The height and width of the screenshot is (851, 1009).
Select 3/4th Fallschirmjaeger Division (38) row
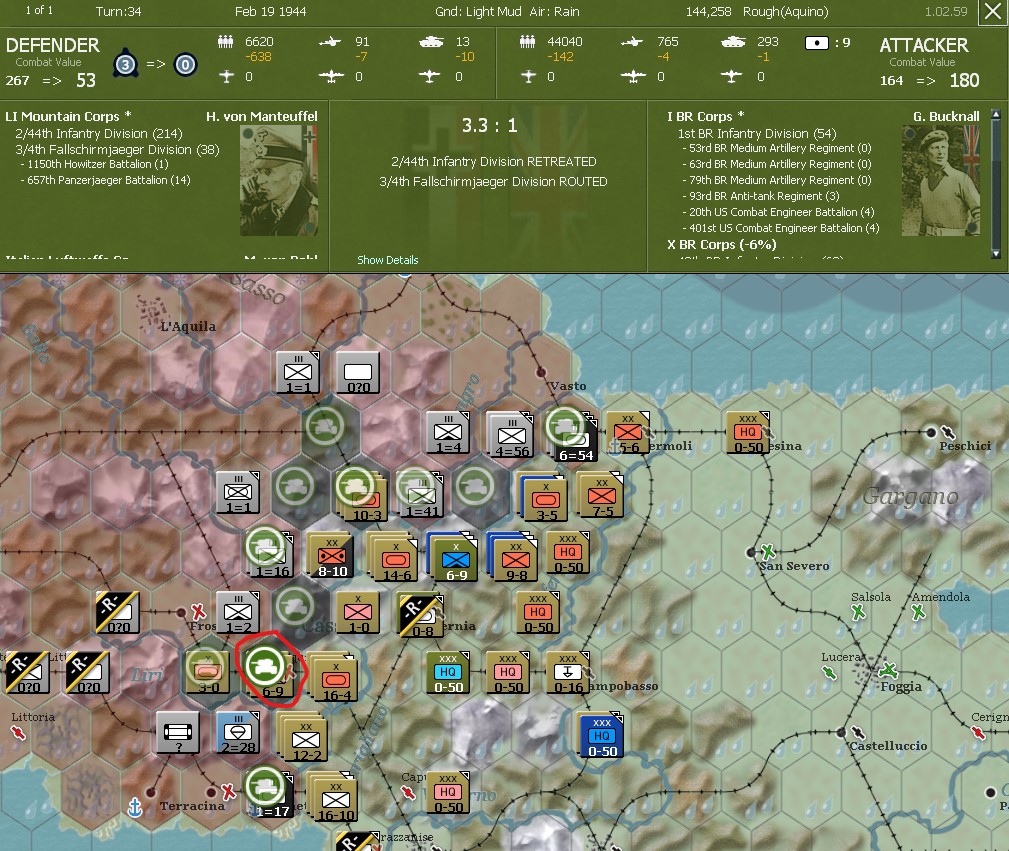pyautogui.click(x=117, y=149)
